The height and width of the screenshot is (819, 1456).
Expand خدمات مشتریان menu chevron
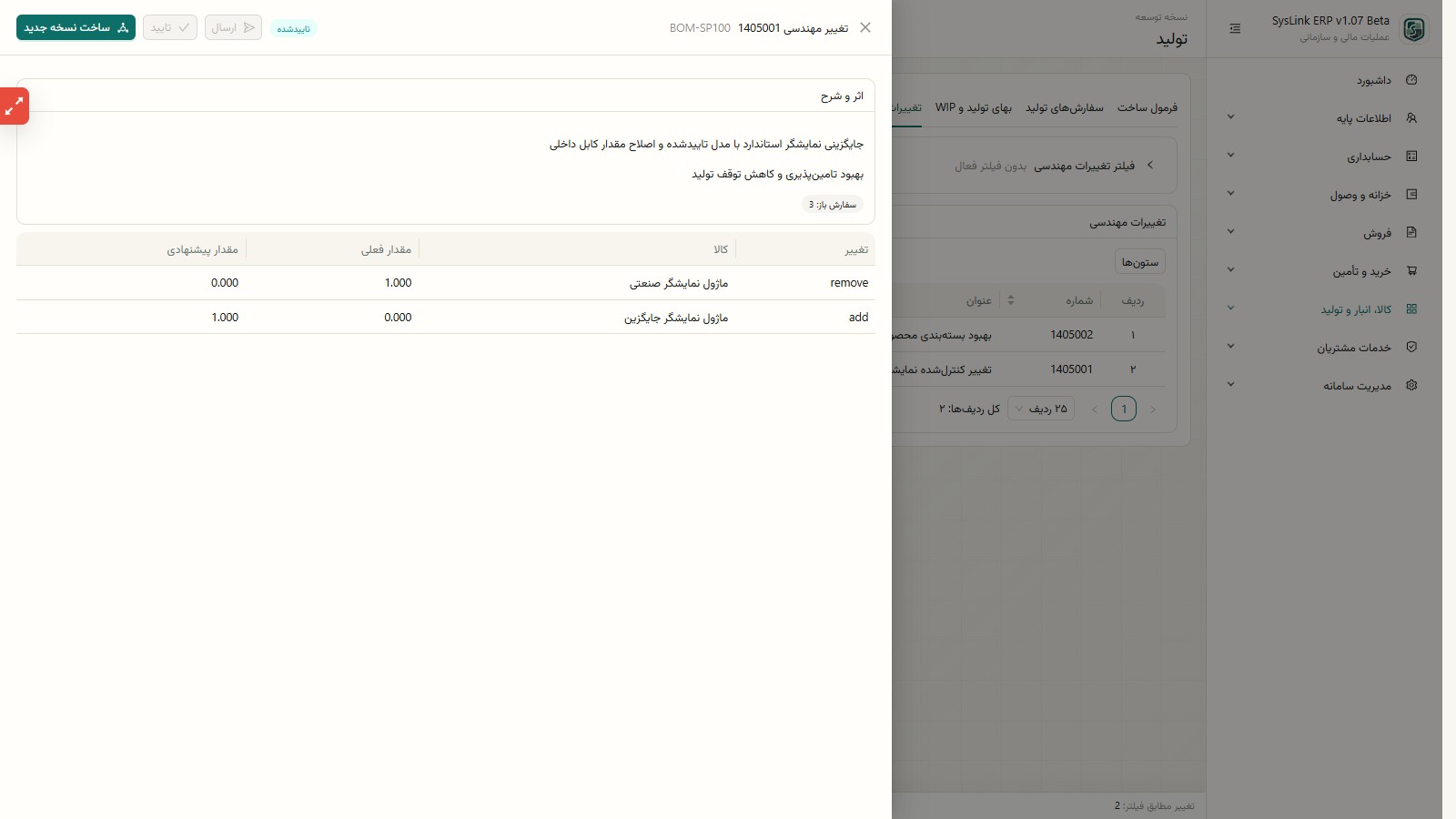pyautogui.click(x=1230, y=347)
